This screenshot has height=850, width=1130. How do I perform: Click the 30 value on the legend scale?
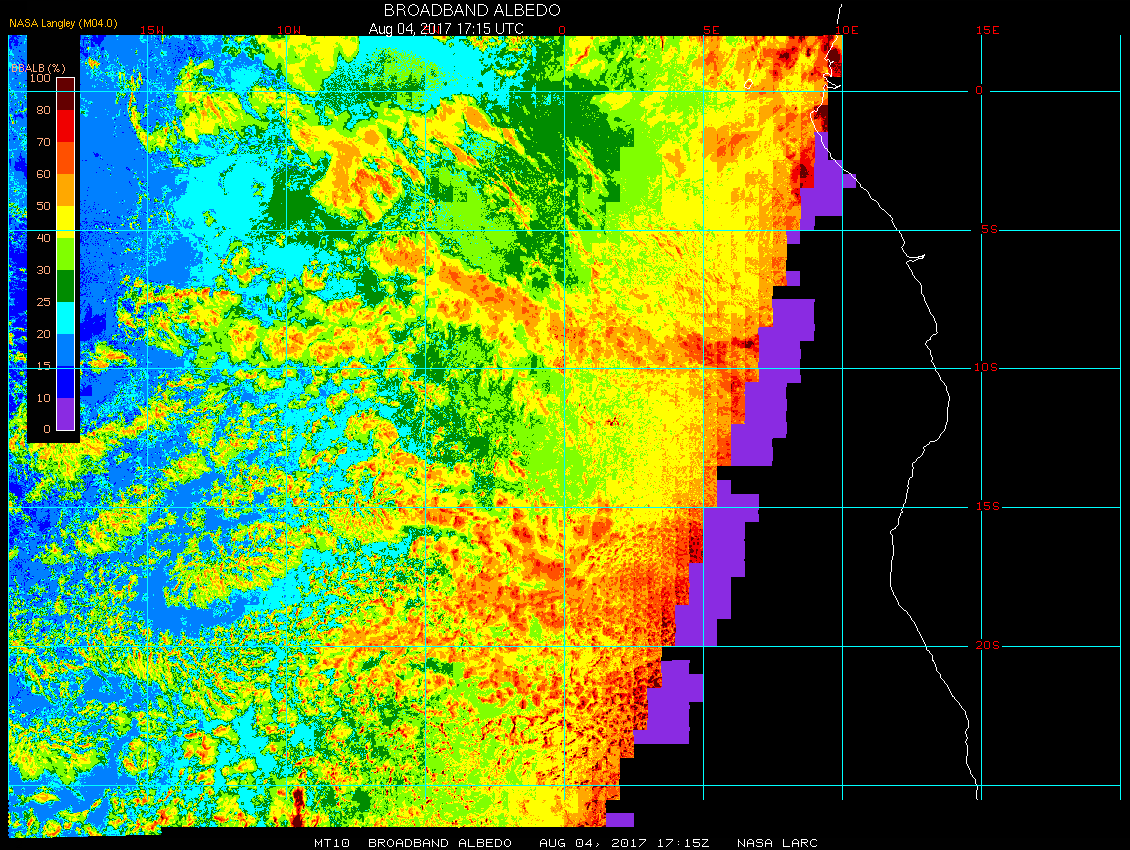pyautogui.click(x=43, y=270)
